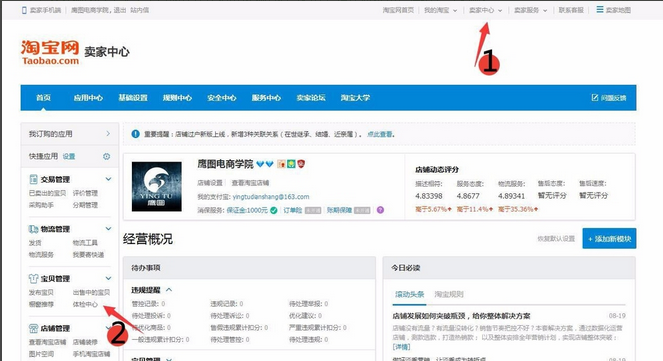Screen dimensions: 663x361
Task: Collapse the 宝贝管理 section chevron
Action: tap(108, 278)
